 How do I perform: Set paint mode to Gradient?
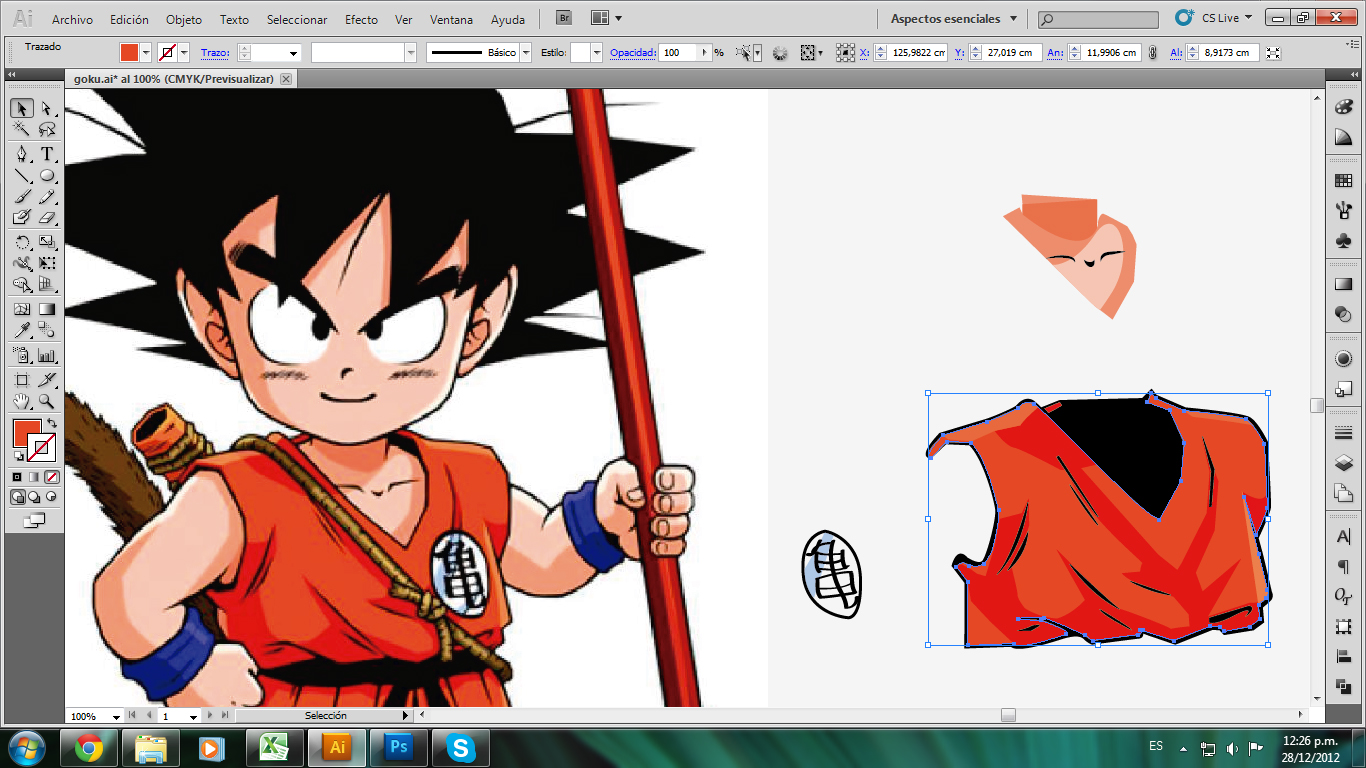pos(35,477)
